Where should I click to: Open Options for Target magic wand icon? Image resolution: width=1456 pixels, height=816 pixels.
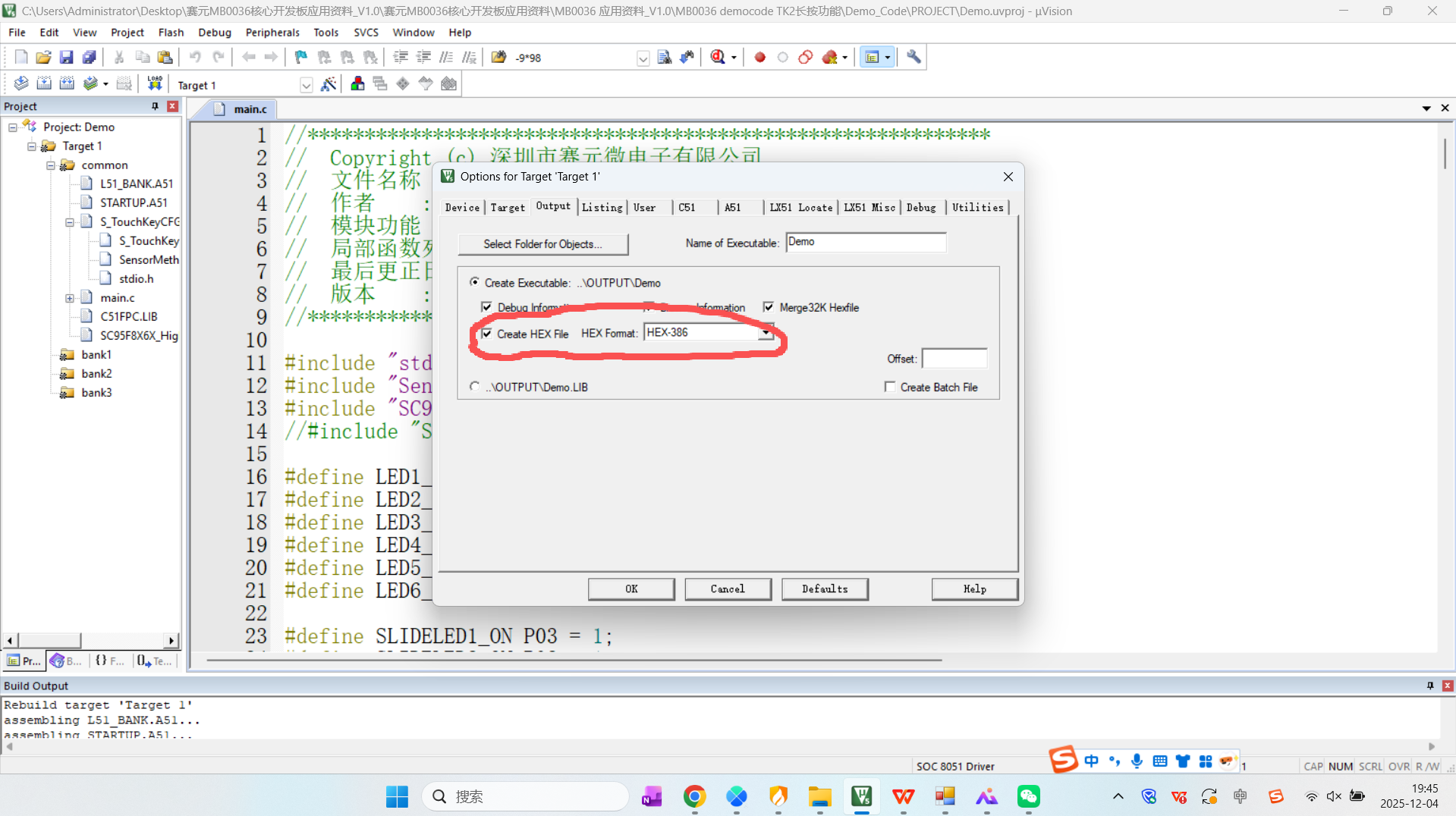click(329, 83)
